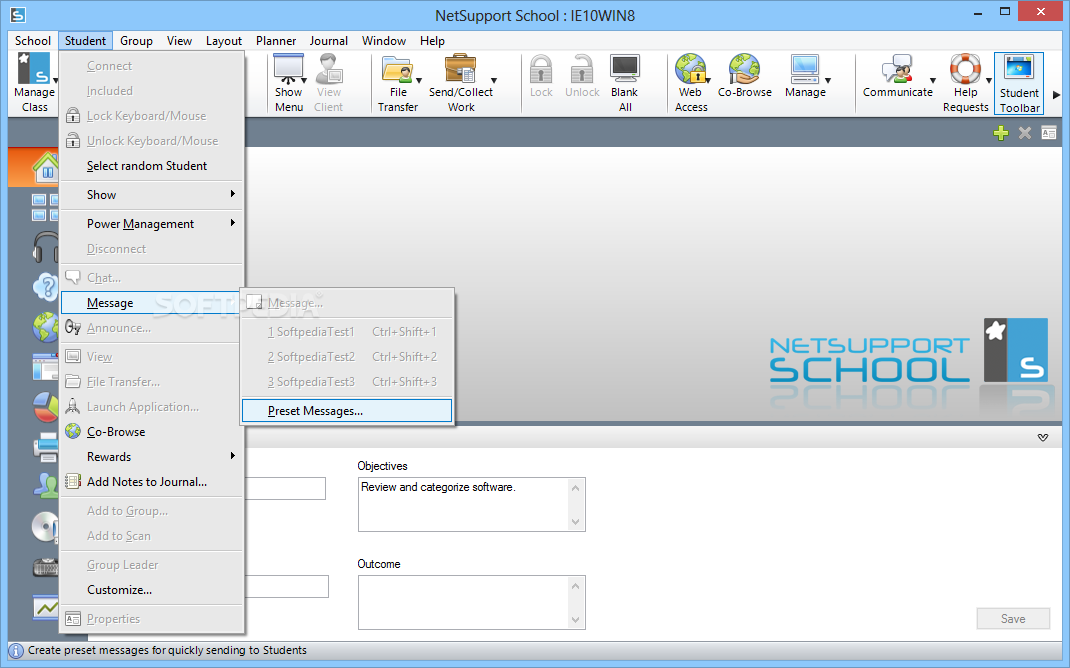Expand the Show submenu
The height and width of the screenshot is (668, 1070).
coord(151,194)
